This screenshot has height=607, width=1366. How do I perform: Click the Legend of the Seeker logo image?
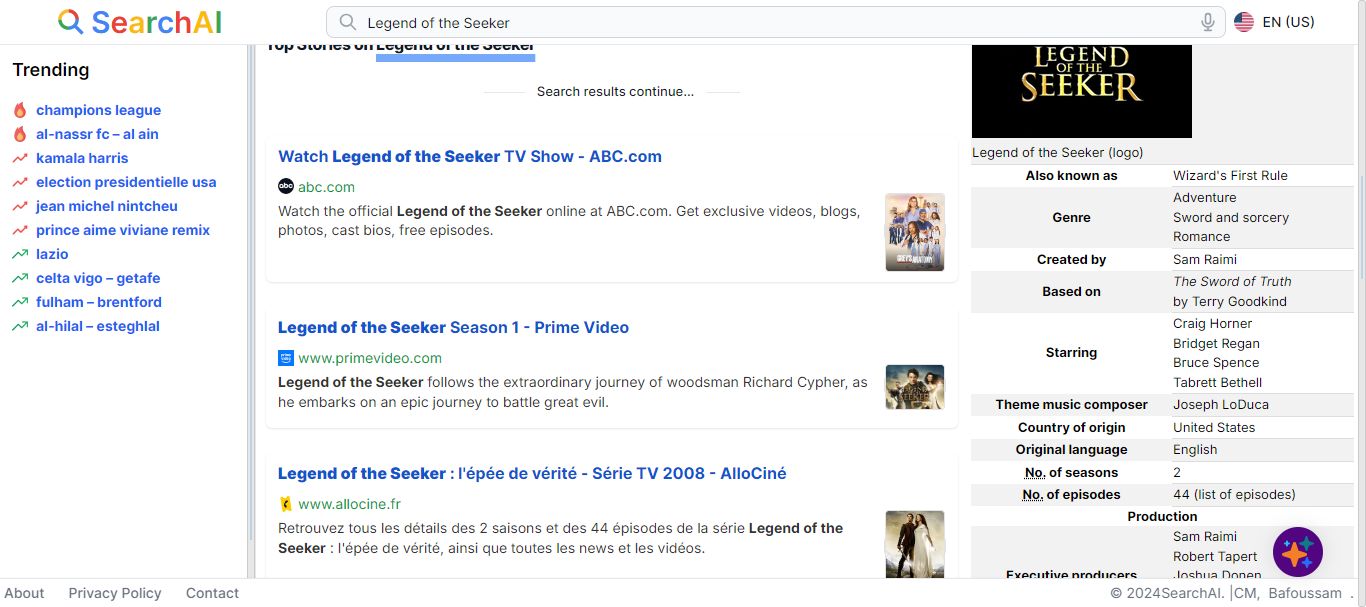click(x=1081, y=90)
